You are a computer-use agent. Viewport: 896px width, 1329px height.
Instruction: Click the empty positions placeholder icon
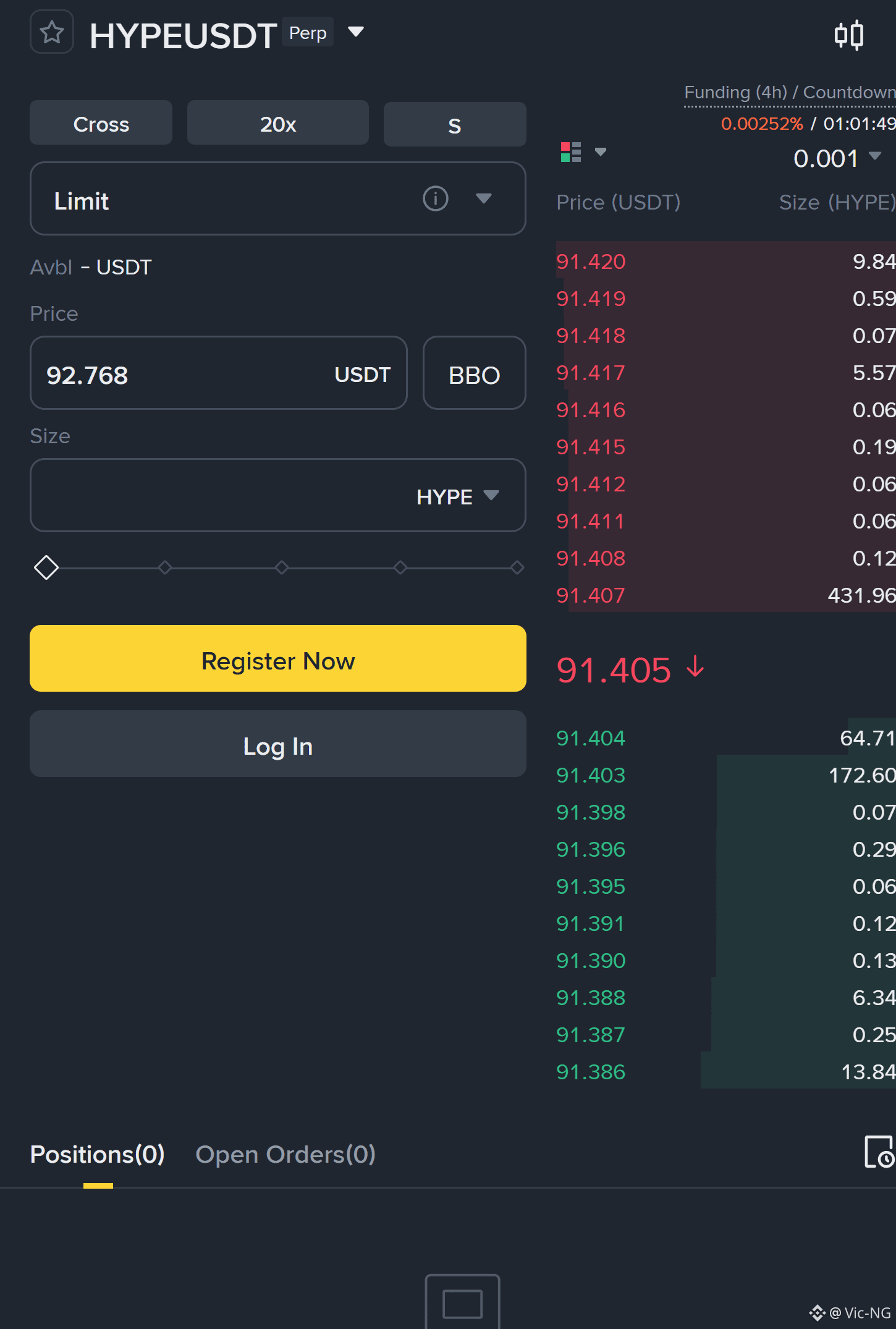click(x=462, y=1302)
